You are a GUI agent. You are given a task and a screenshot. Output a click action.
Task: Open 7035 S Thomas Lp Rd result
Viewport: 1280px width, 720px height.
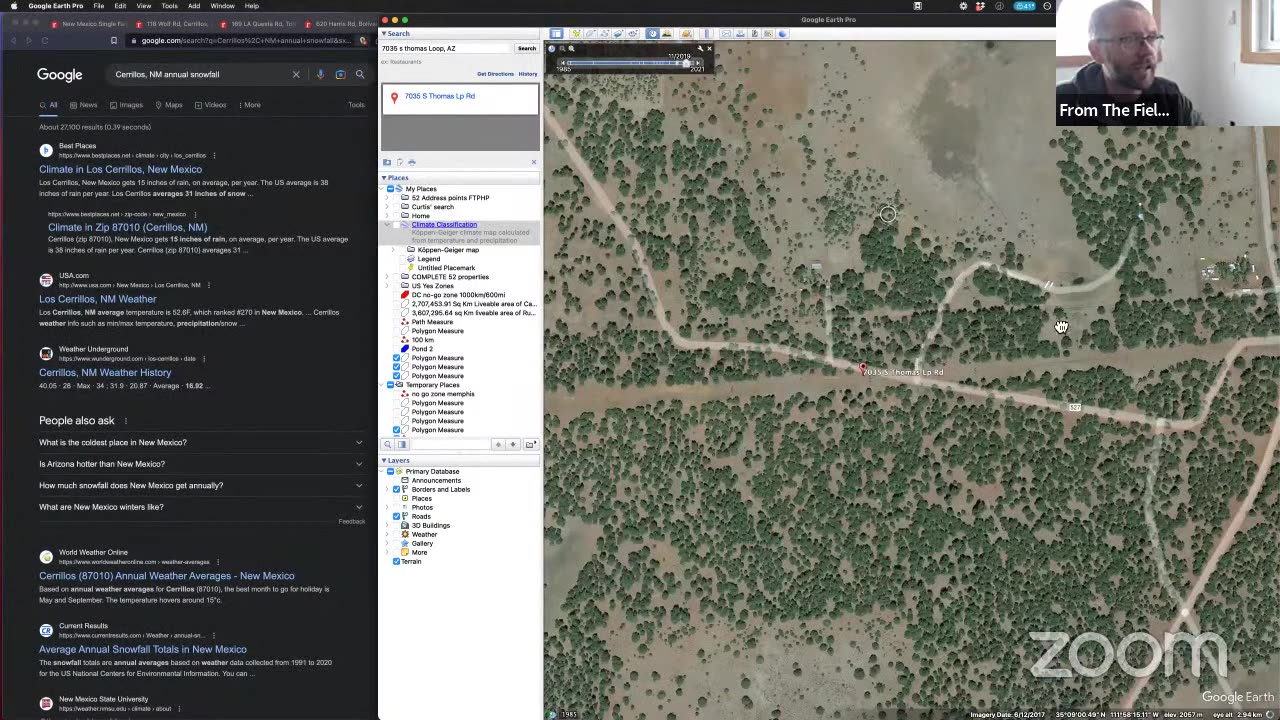(x=440, y=96)
